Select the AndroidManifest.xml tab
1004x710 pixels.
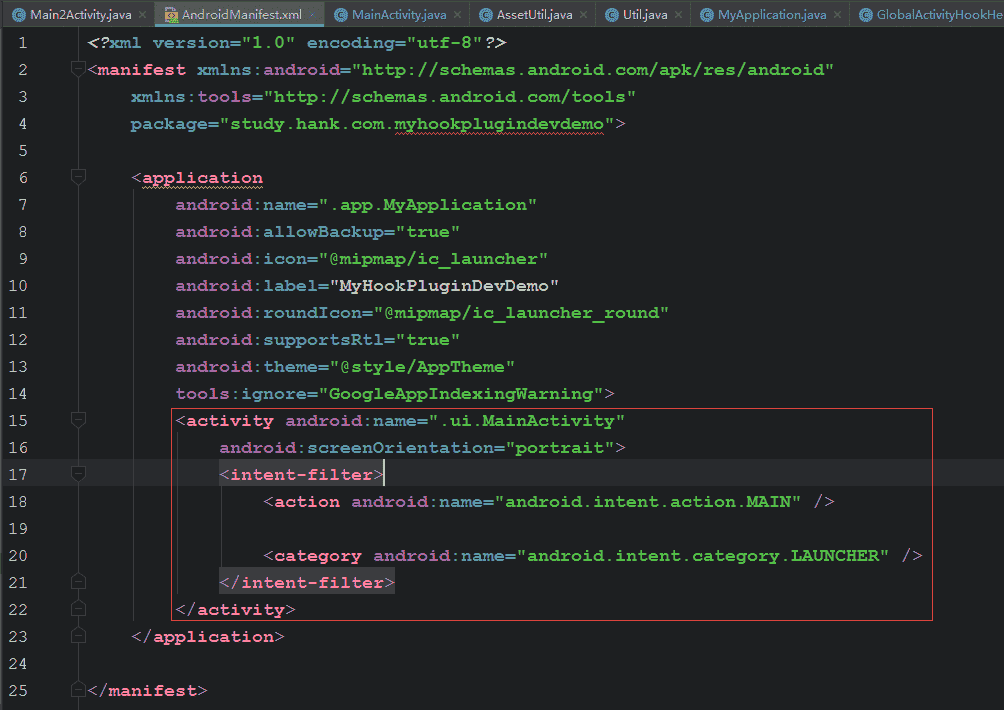pyautogui.click(x=241, y=14)
